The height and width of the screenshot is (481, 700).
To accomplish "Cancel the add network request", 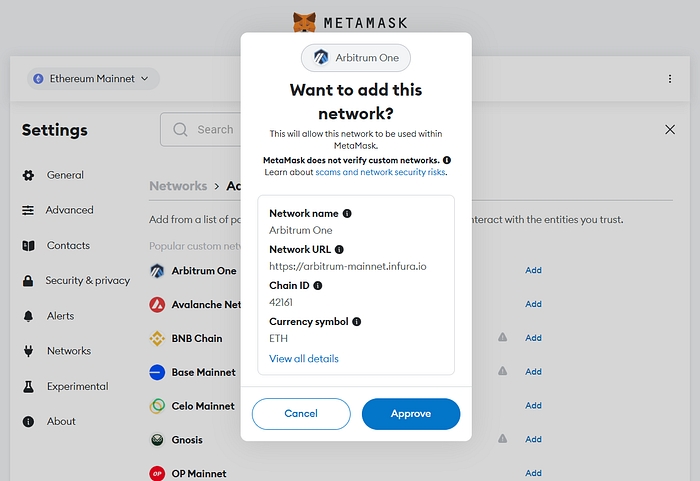I will click(301, 413).
